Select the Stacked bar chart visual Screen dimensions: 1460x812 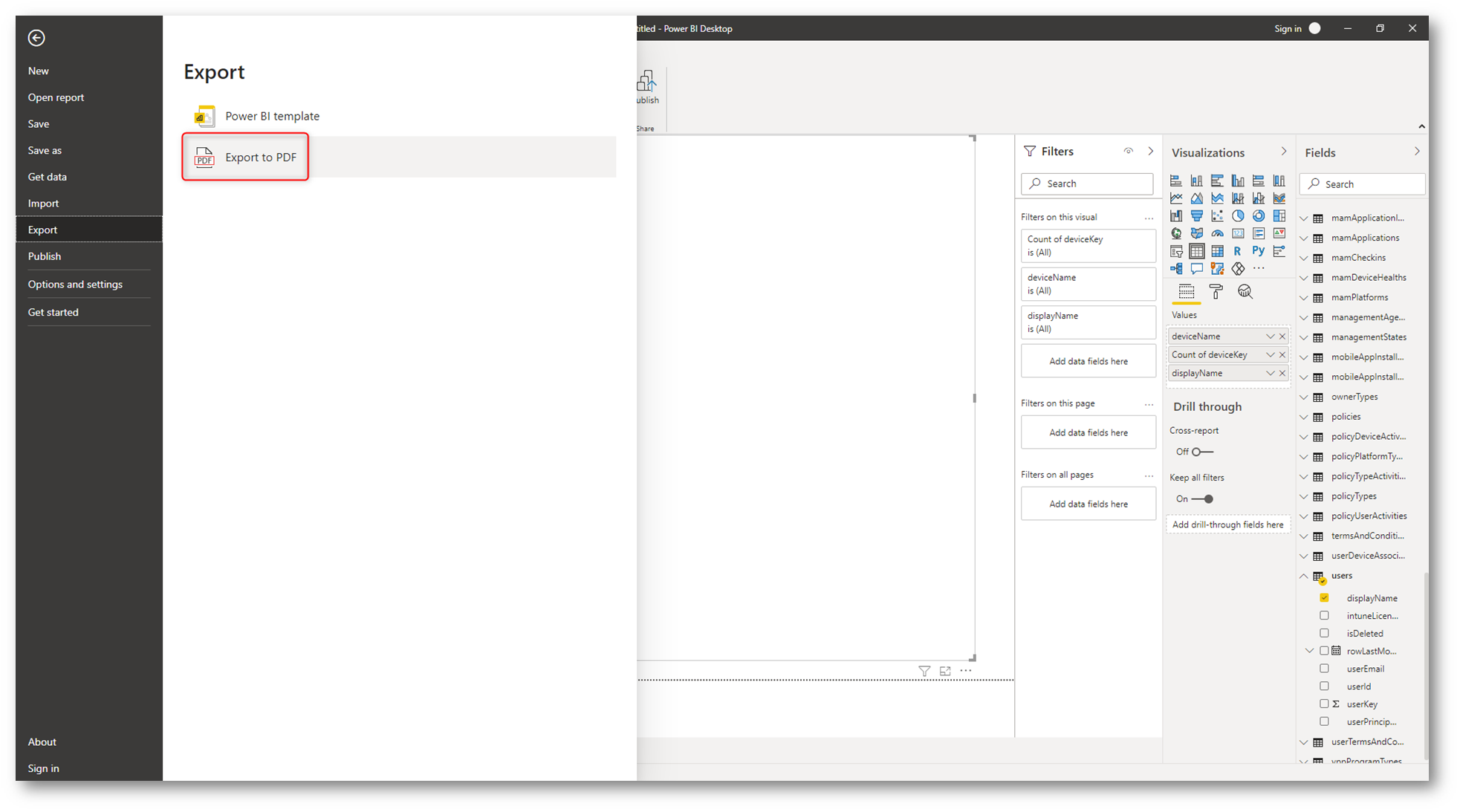click(1175, 181)
